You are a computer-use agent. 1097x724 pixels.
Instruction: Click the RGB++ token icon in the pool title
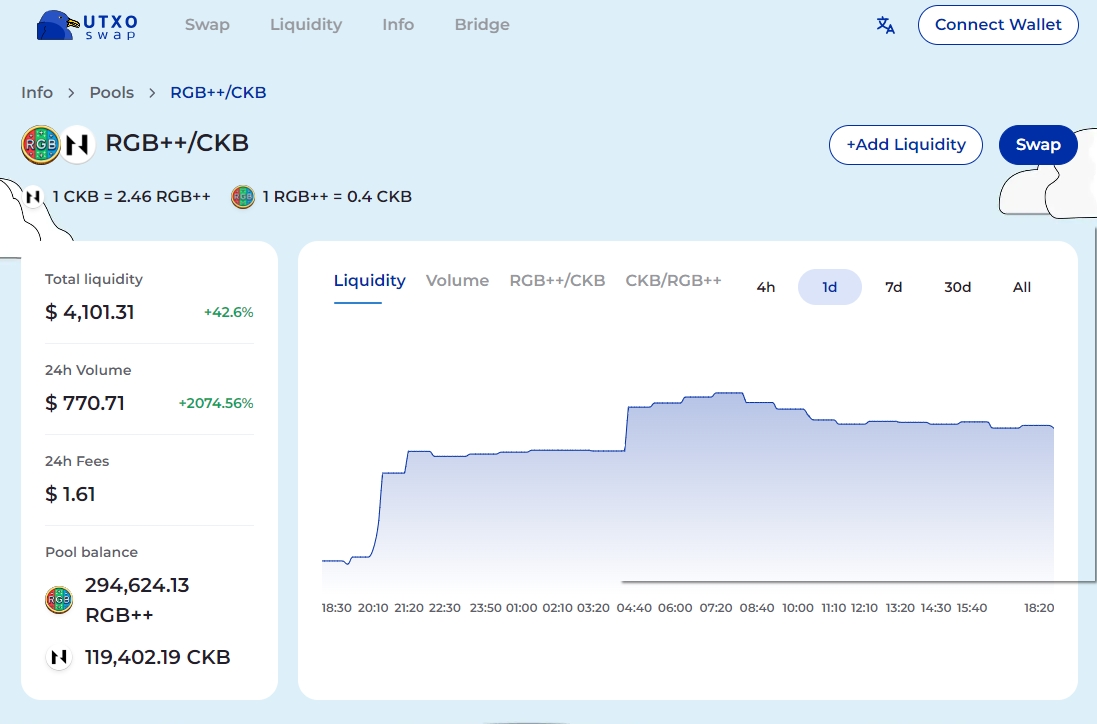pos(41,145)
